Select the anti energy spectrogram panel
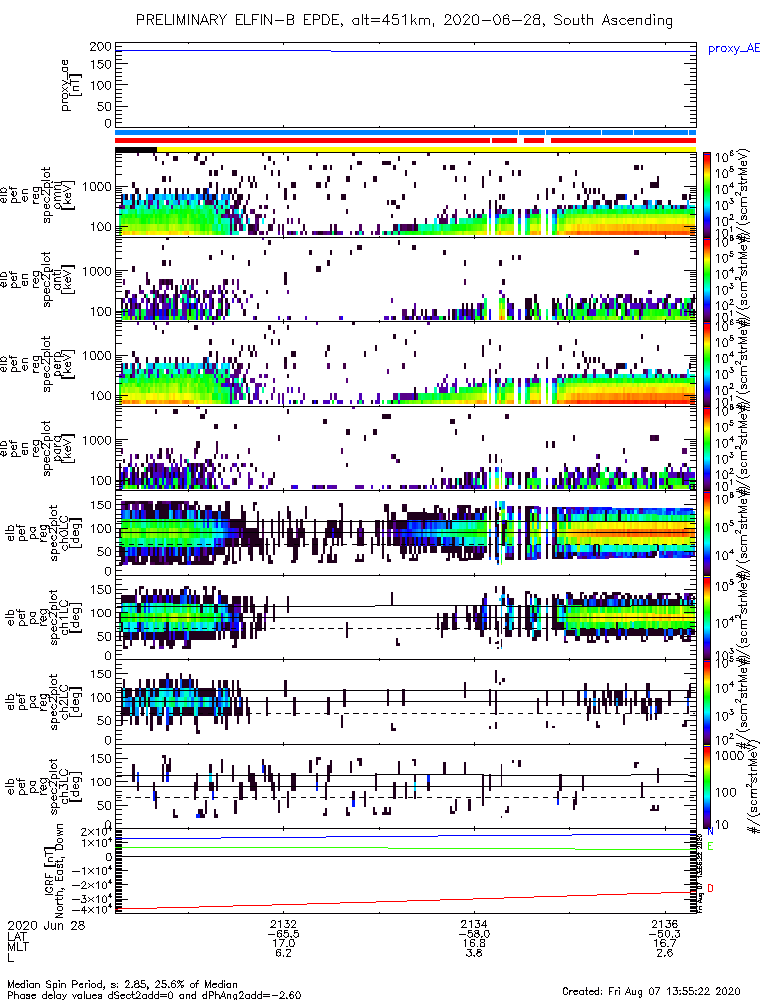This screenshot has width=775, height=1000. pos(406,279)
